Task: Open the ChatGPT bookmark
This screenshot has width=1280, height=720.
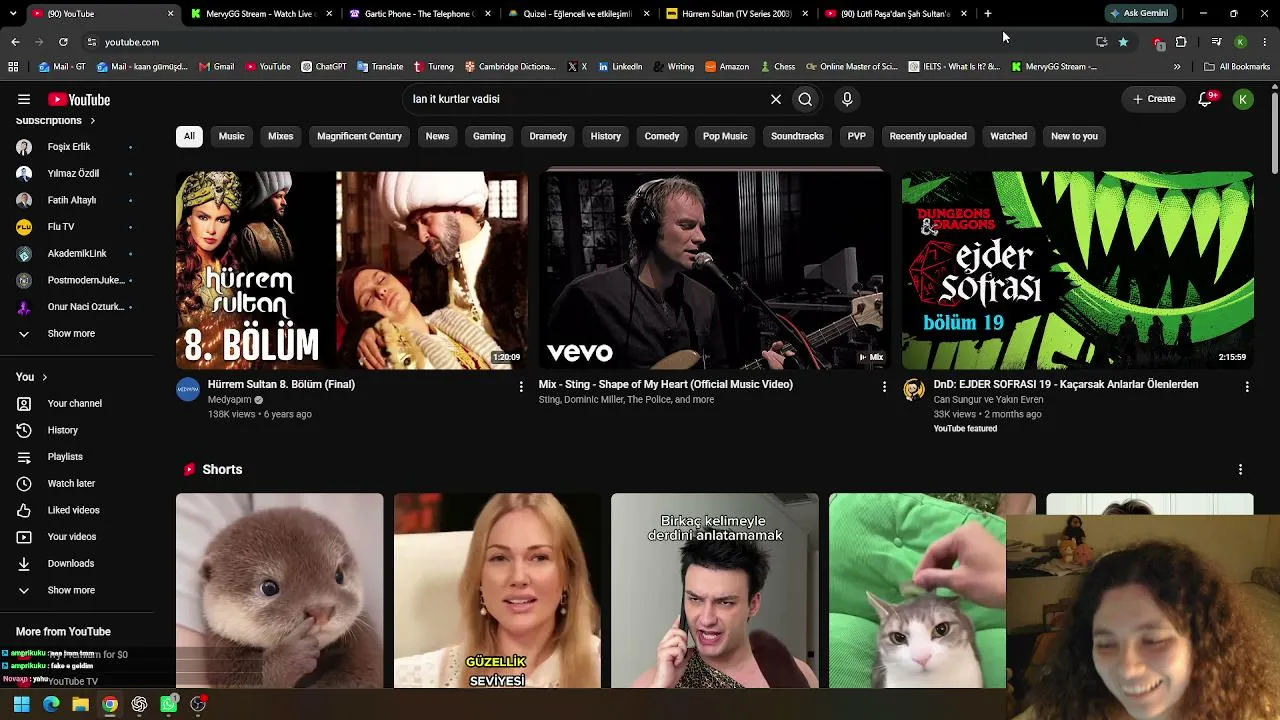Action: [x=324, y=67]
